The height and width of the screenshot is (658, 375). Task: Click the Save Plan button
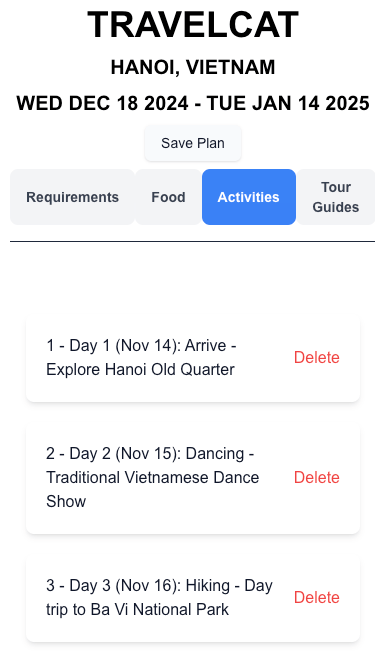tap(193, 143)
